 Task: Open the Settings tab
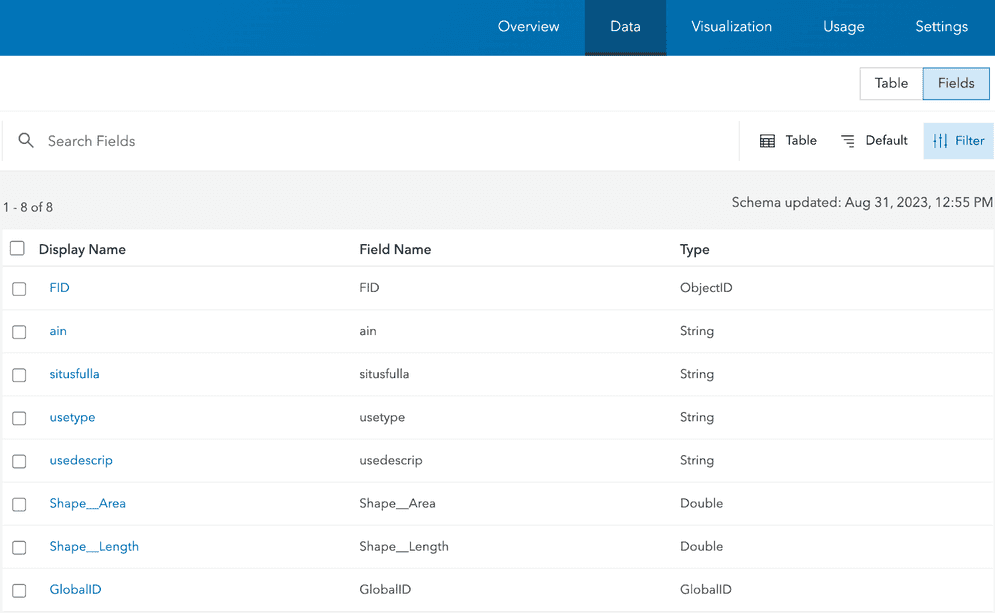coord(941,27)
